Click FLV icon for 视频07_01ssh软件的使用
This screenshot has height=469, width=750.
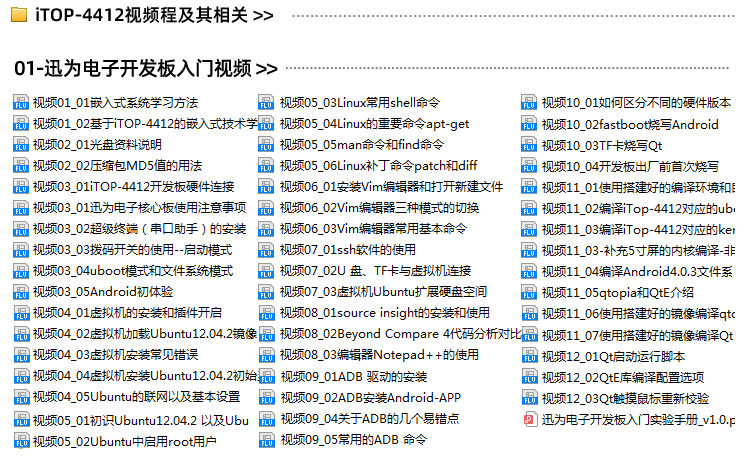[266, 250]
